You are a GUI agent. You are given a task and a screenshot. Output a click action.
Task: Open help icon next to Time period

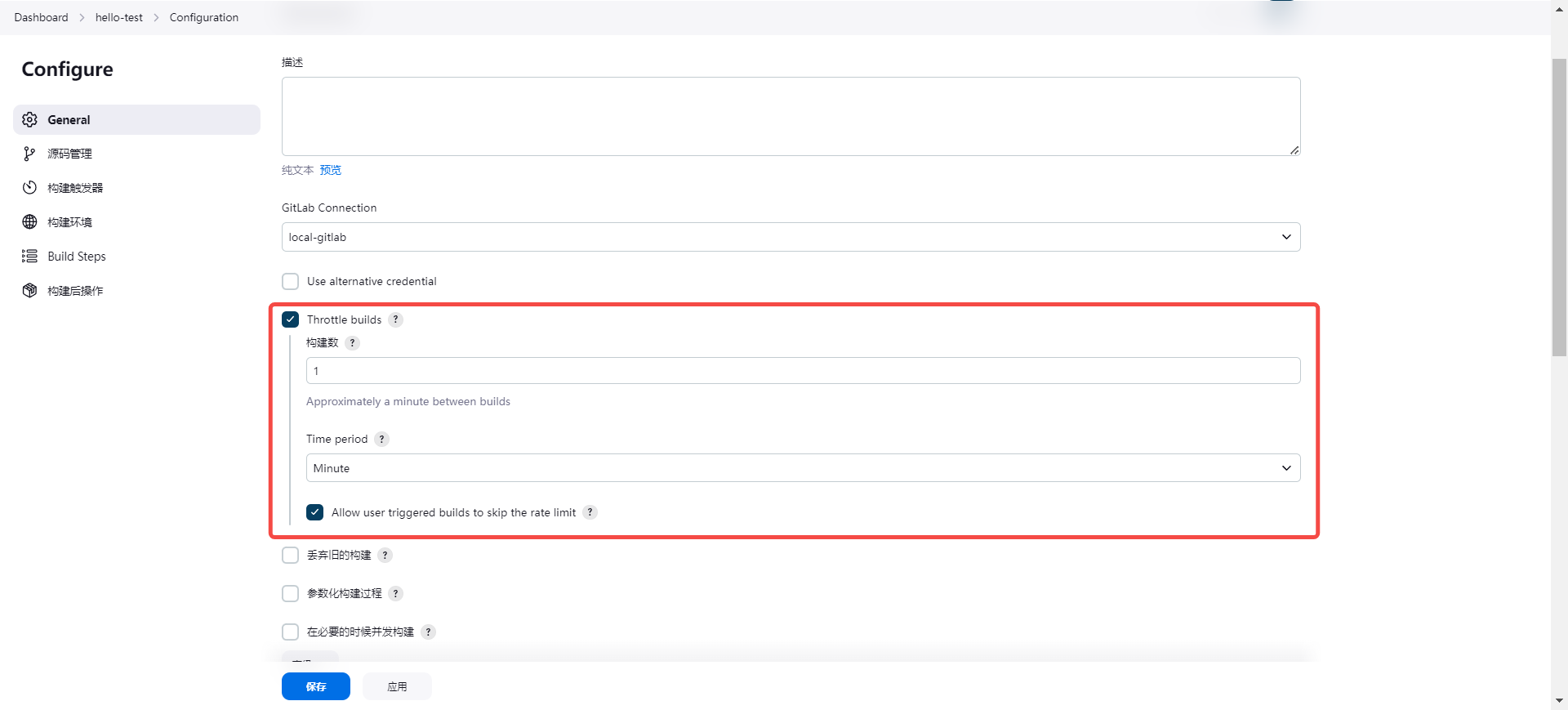tap(381, 439)
